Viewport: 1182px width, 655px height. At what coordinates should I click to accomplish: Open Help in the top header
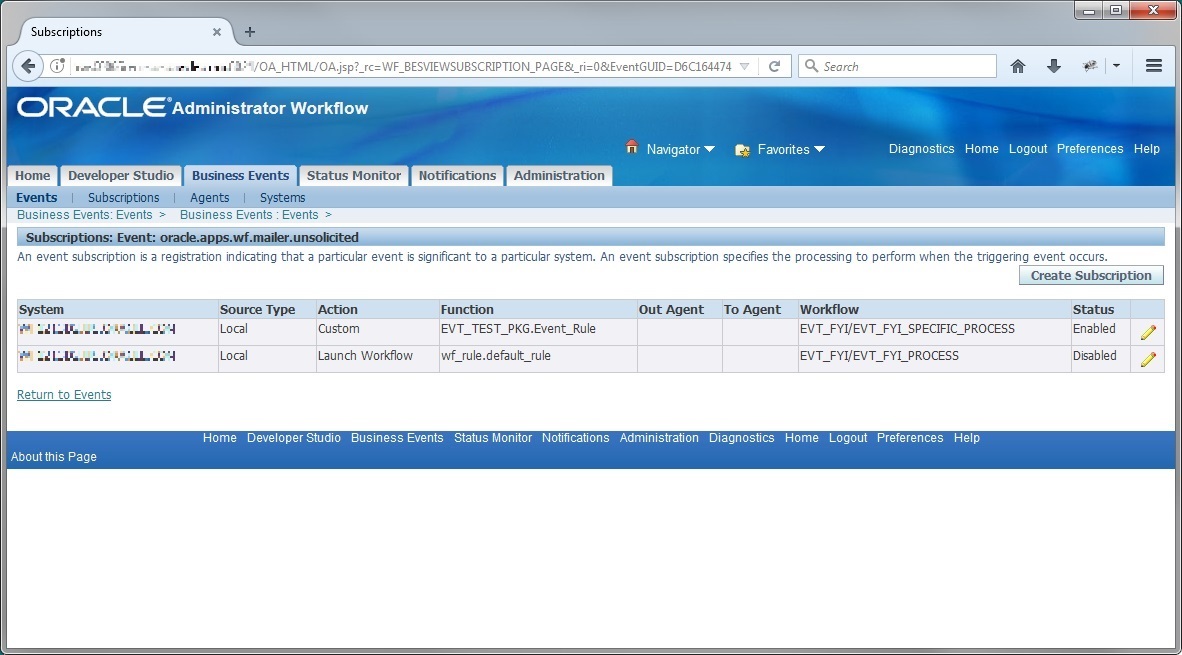coord(1147,148)
